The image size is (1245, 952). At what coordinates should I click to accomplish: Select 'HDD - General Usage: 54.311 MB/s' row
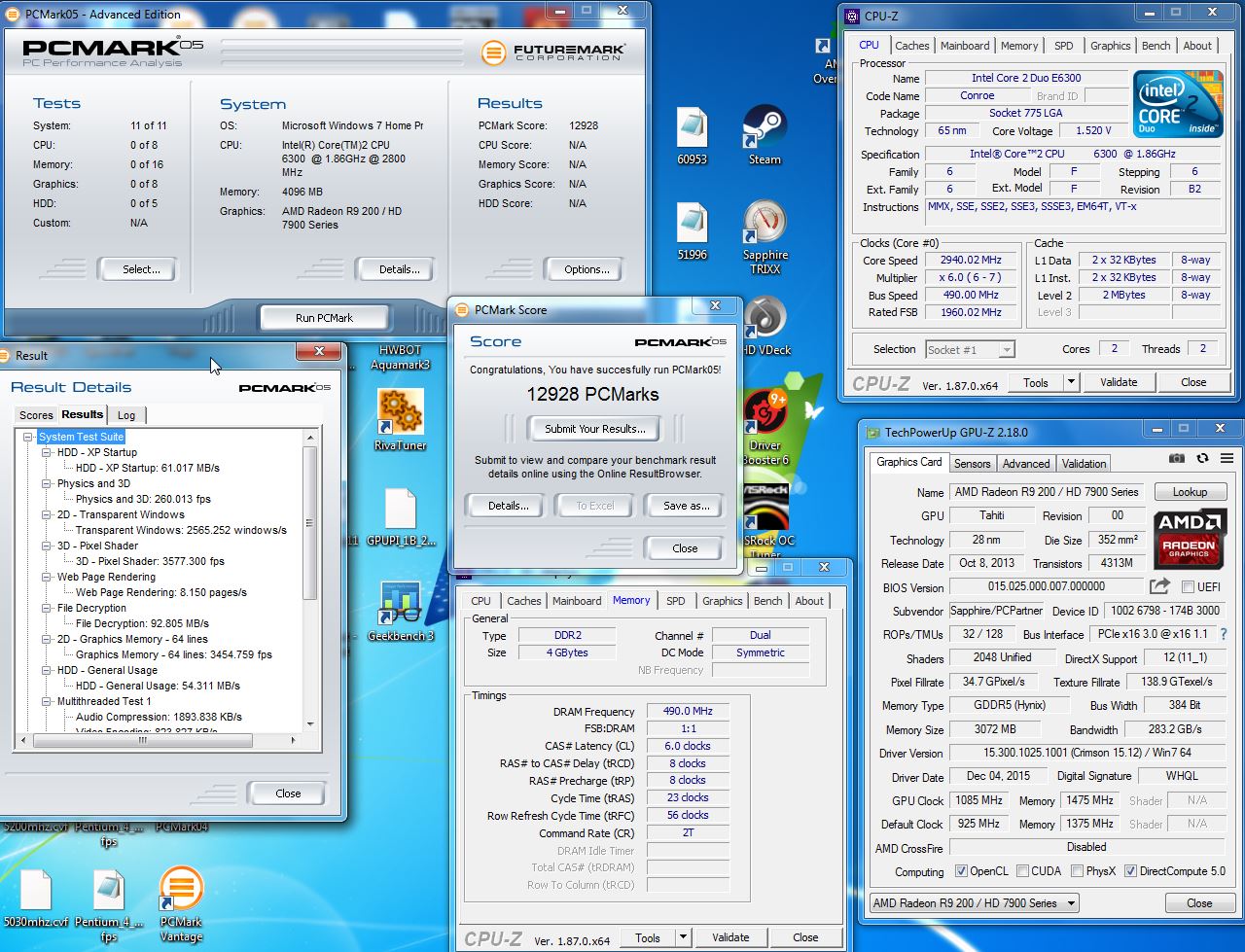(158, 686)
